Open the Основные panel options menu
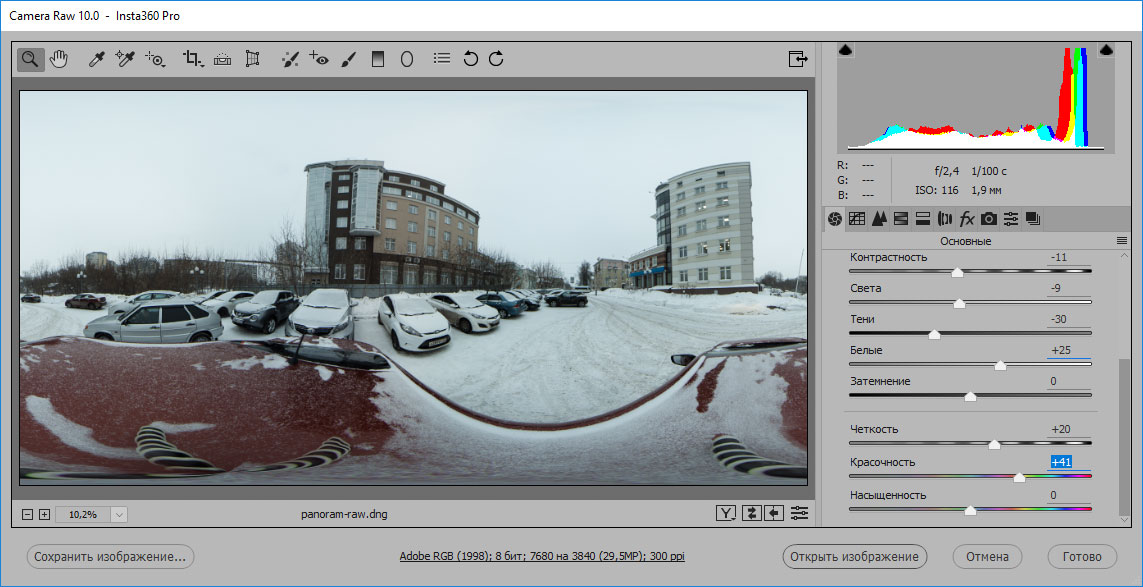 point(1122,241)
